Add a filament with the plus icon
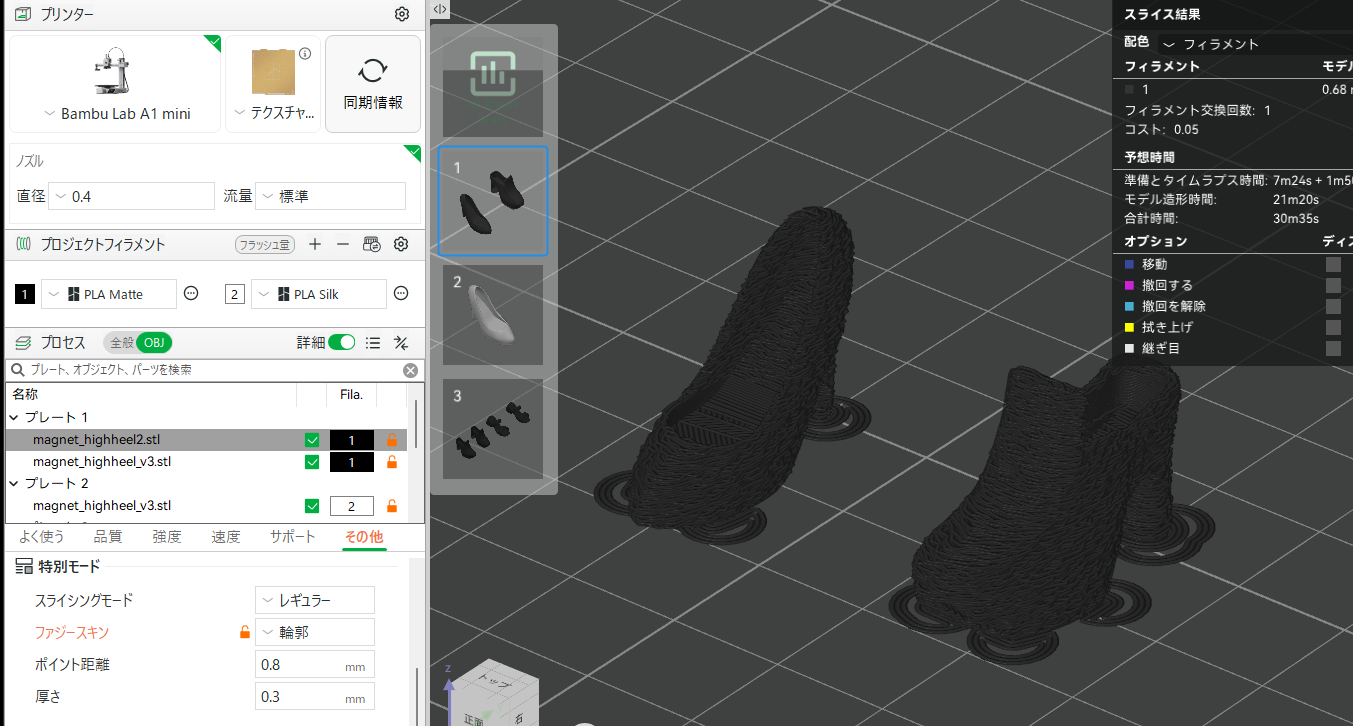Image resolution: width=1353 pixels, height=726 pixels. [315, 244]
